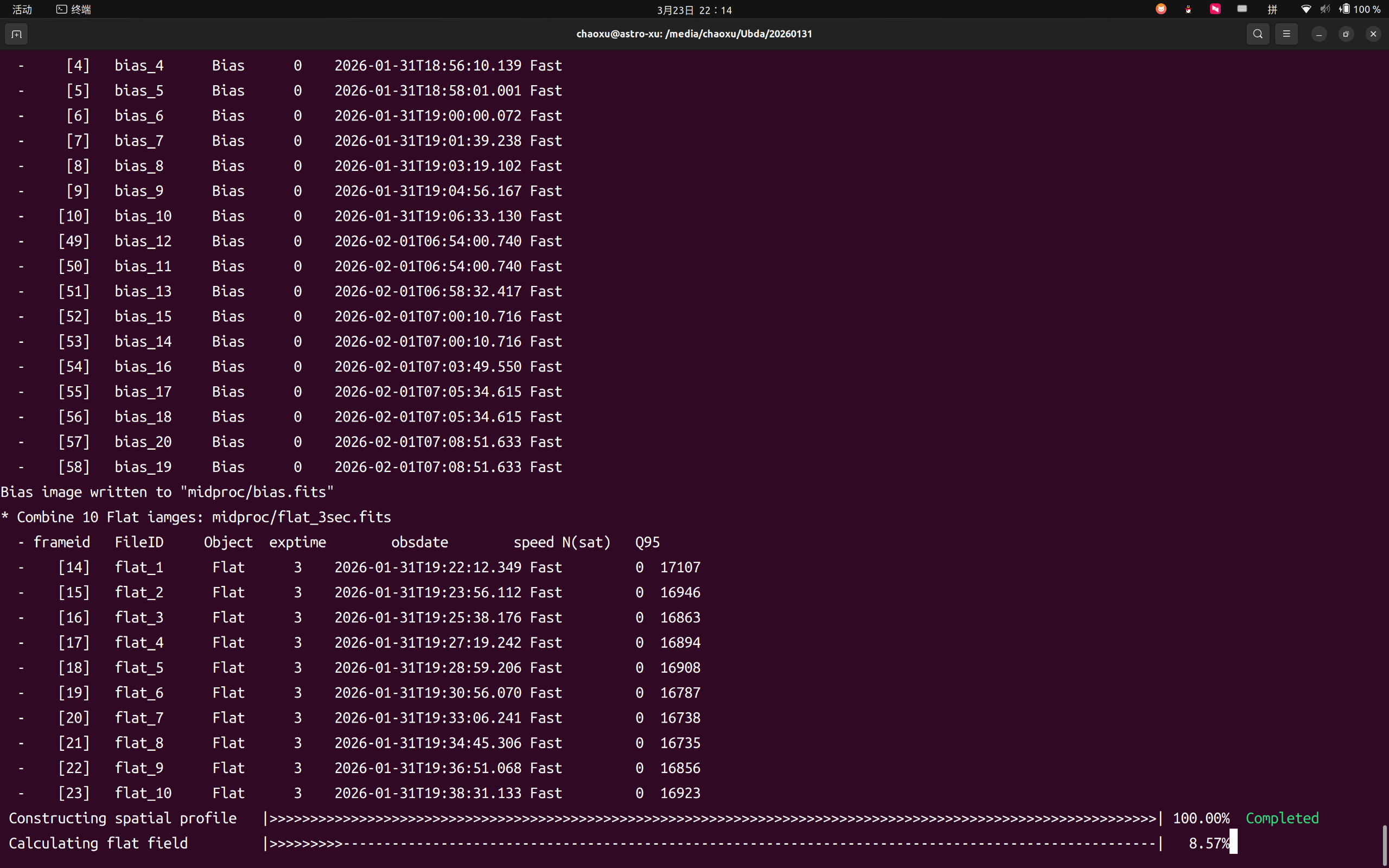The width and height of the screenshot is (1389, 868).
Task: Open the clock showing 3月23日 22:14
Action: click(x=694, y=10)
